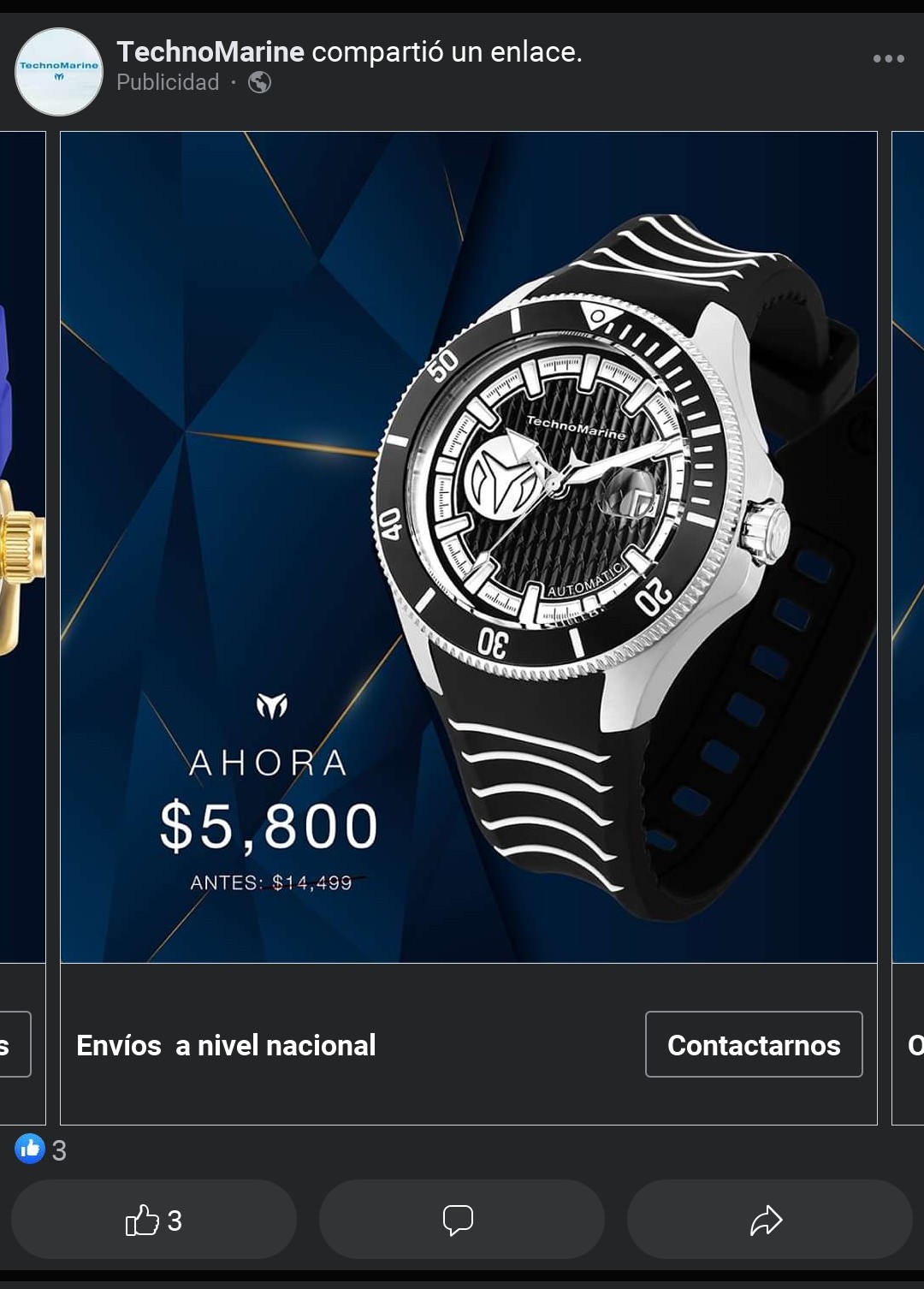This screenshot has height=1289, width=924.
Task: Tap the TechnoMarine profile picture
Action: [x=59, y=72]
